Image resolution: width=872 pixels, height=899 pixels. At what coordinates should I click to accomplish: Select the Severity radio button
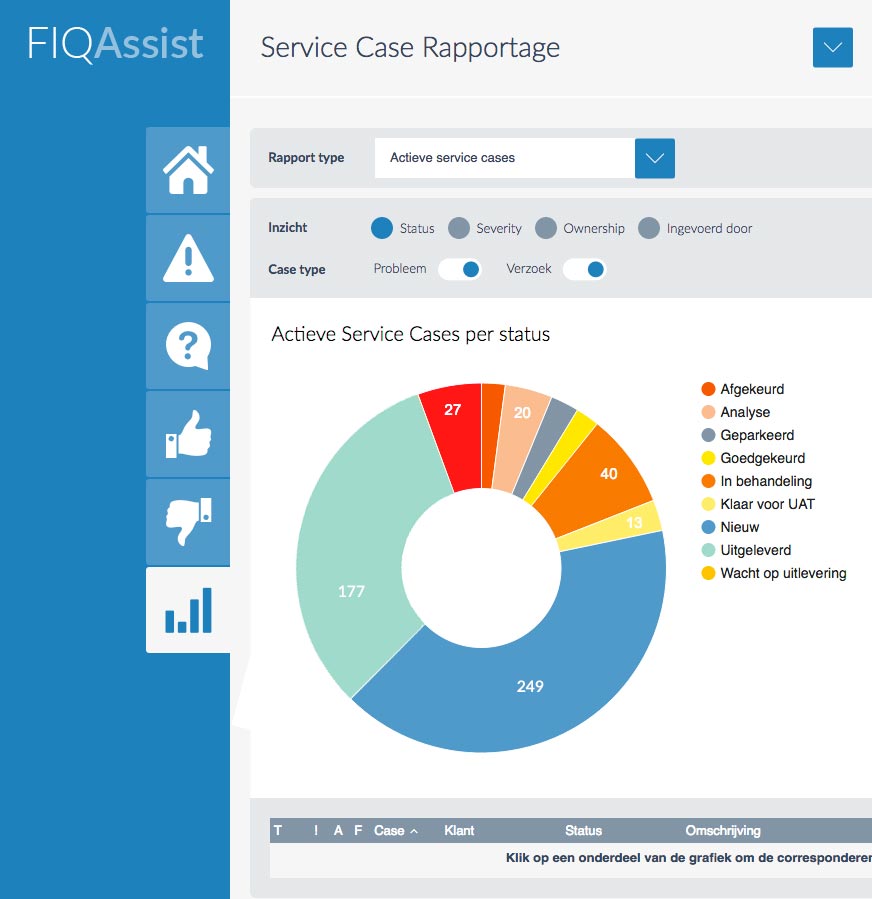point(459,228)
